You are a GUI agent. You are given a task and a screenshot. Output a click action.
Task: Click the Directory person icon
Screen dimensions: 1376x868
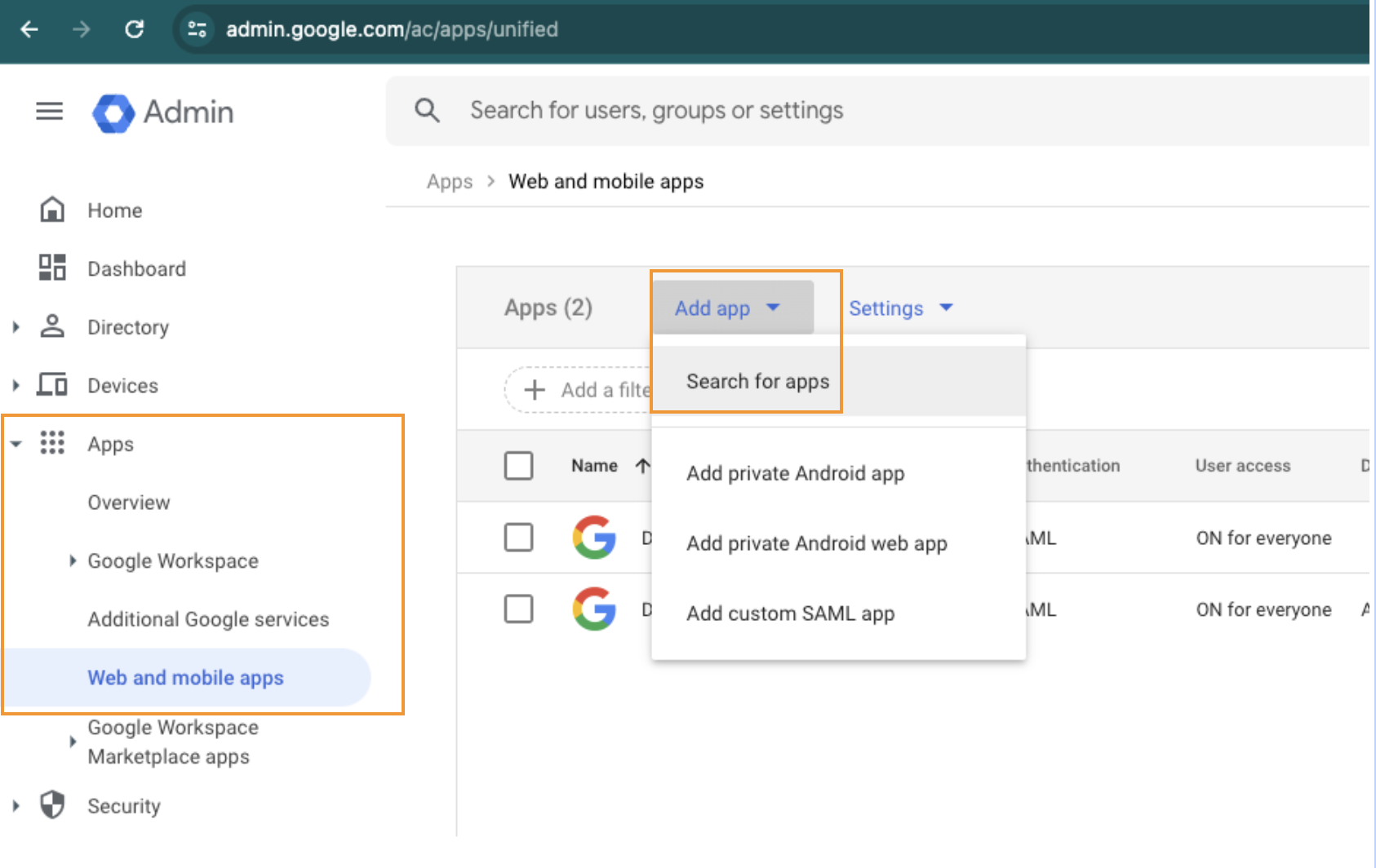52,326
